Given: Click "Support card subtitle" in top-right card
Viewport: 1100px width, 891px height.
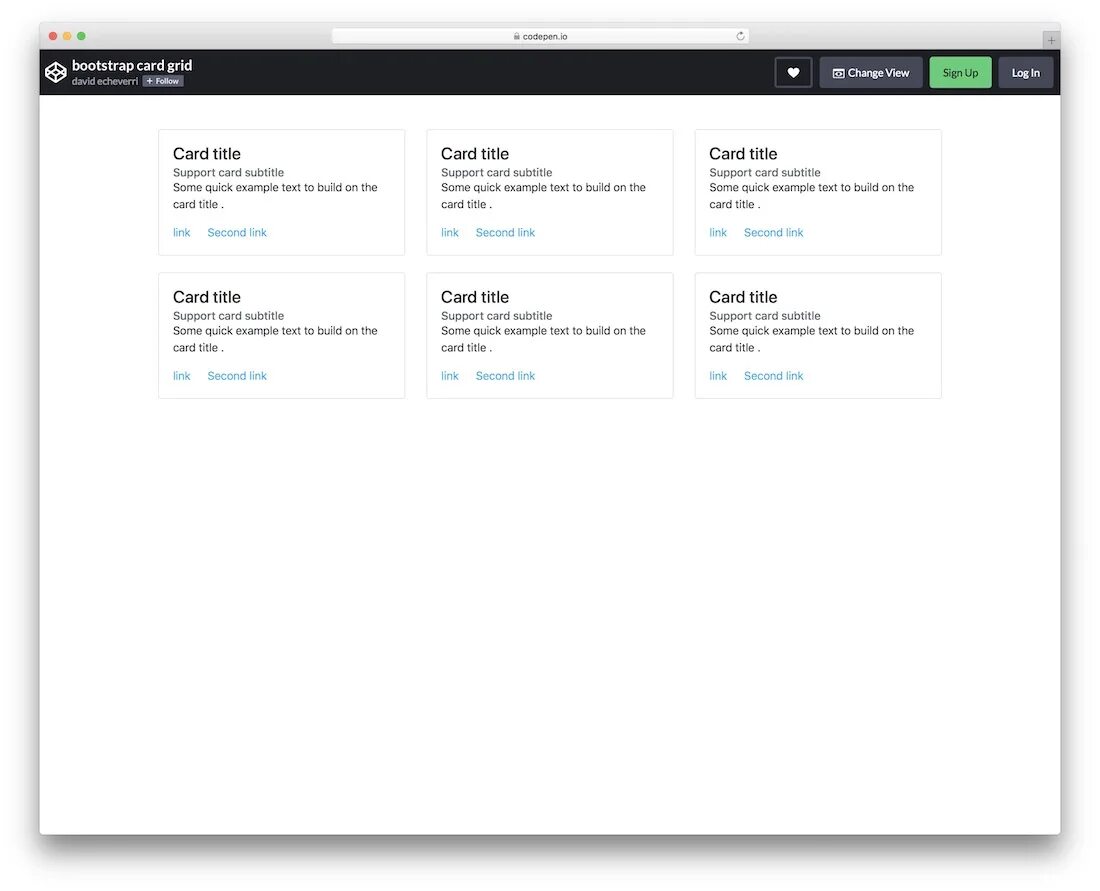Looking at the screenshot, I should (x=764, y=173).
